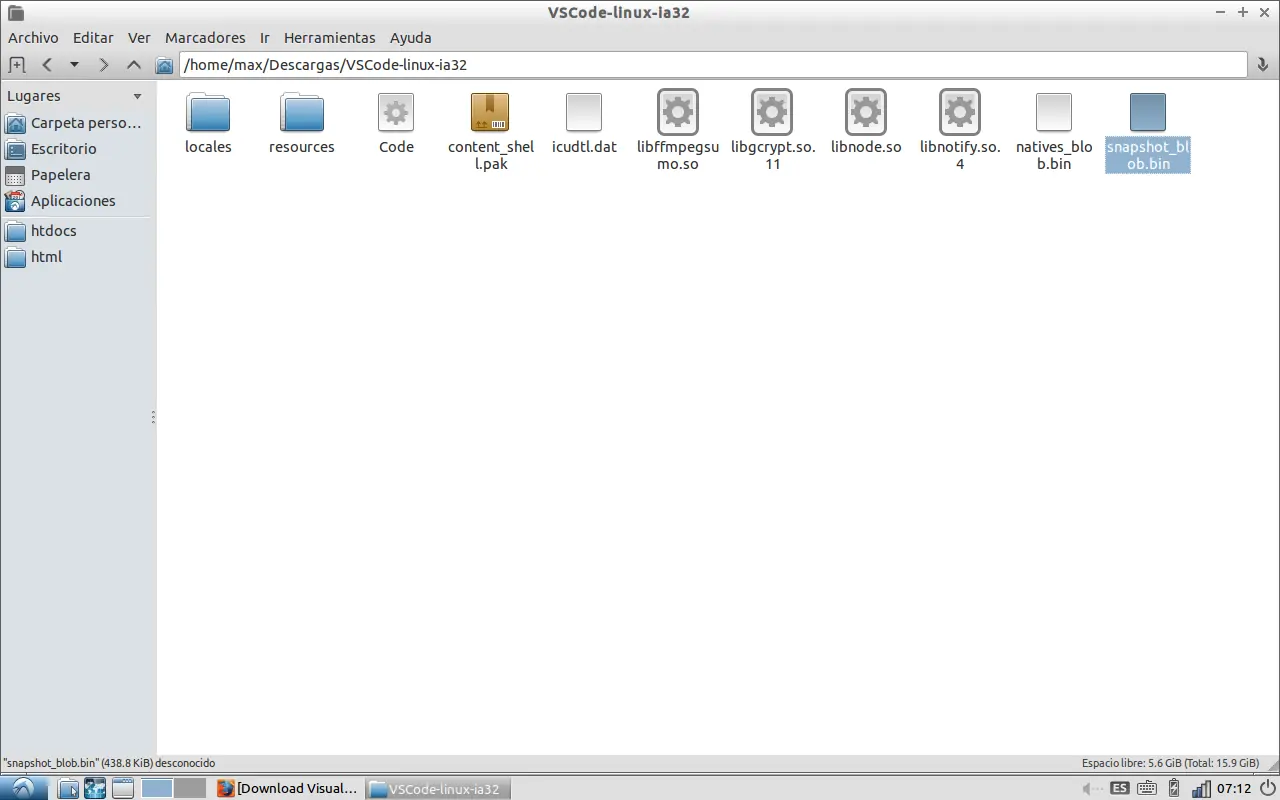Switch to the Download Visual Firefox window
The image size is (1280, 800).
(x=287, y=788)
